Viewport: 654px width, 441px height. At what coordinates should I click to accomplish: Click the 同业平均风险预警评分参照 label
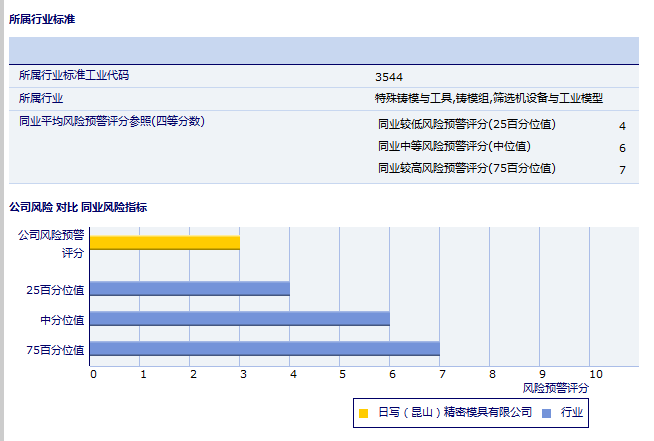[x=112, y=121]
